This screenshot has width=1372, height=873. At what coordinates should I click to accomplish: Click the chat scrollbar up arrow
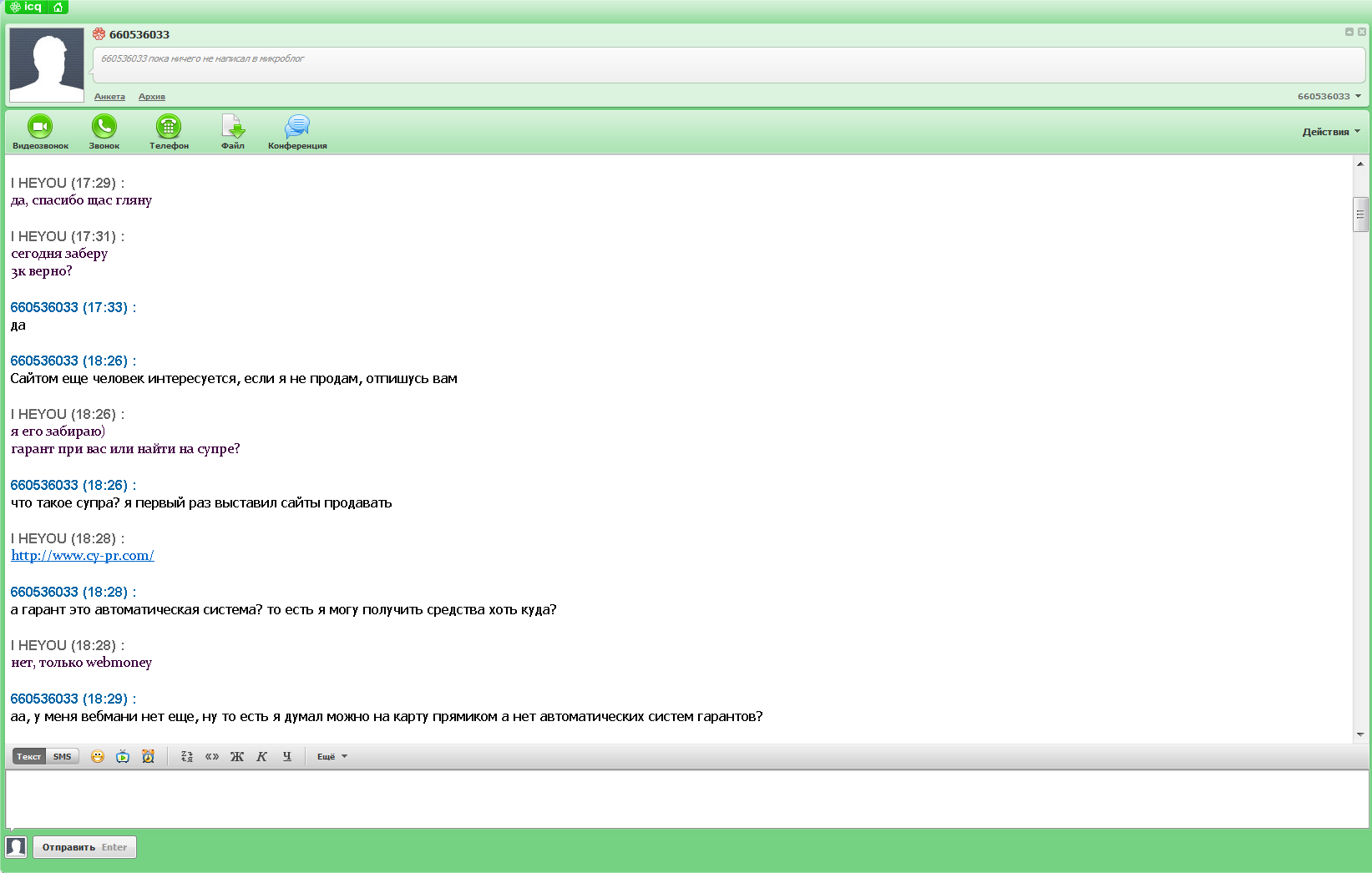click(1360, 164)
